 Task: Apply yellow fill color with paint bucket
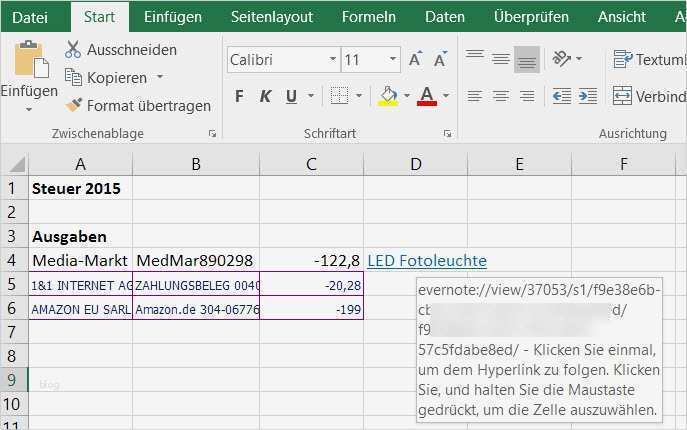point(388,96)
